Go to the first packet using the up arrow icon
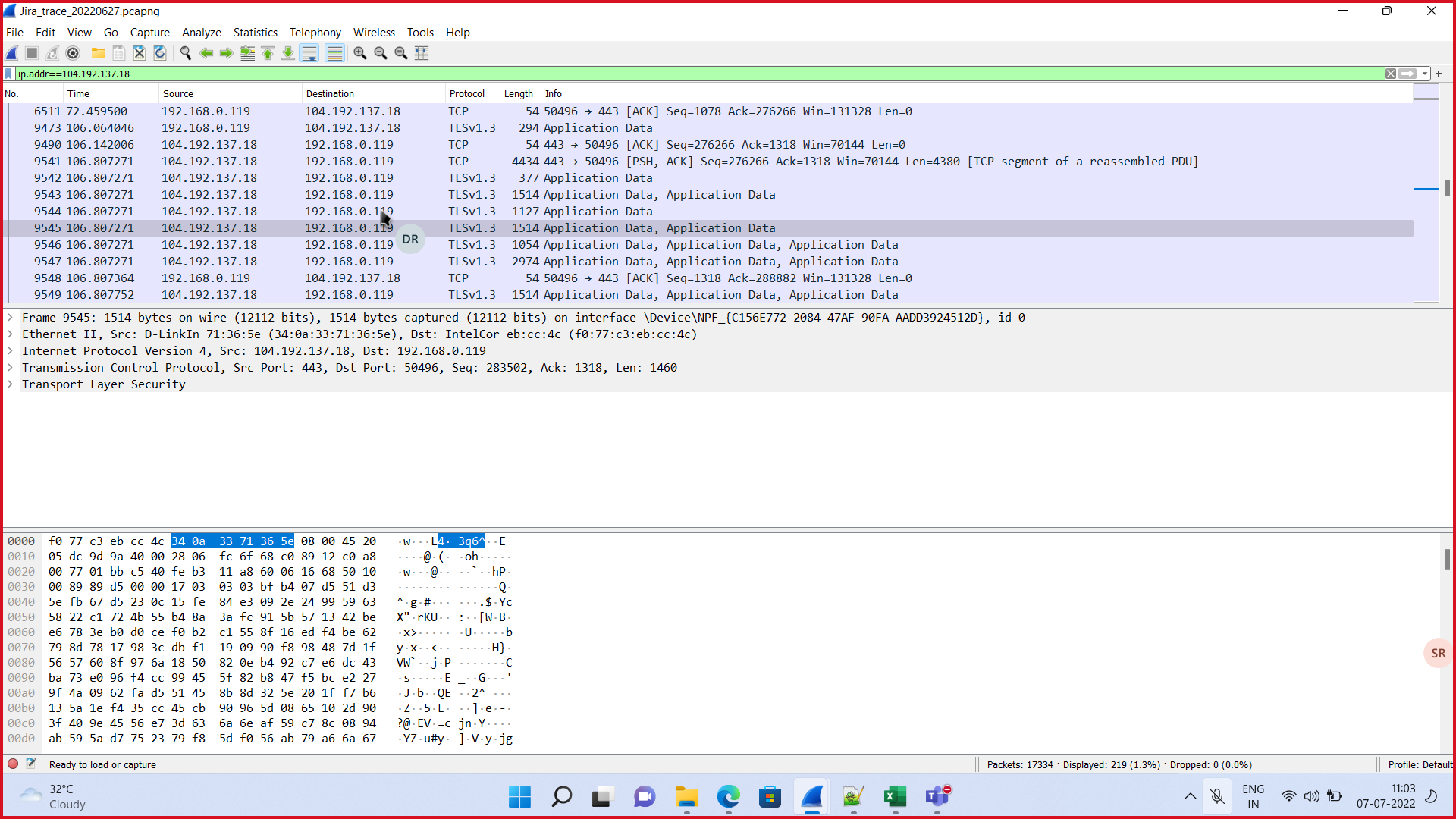Image resolution: width=1456 pixels, height=819 pixels. [x=268, y=53]
